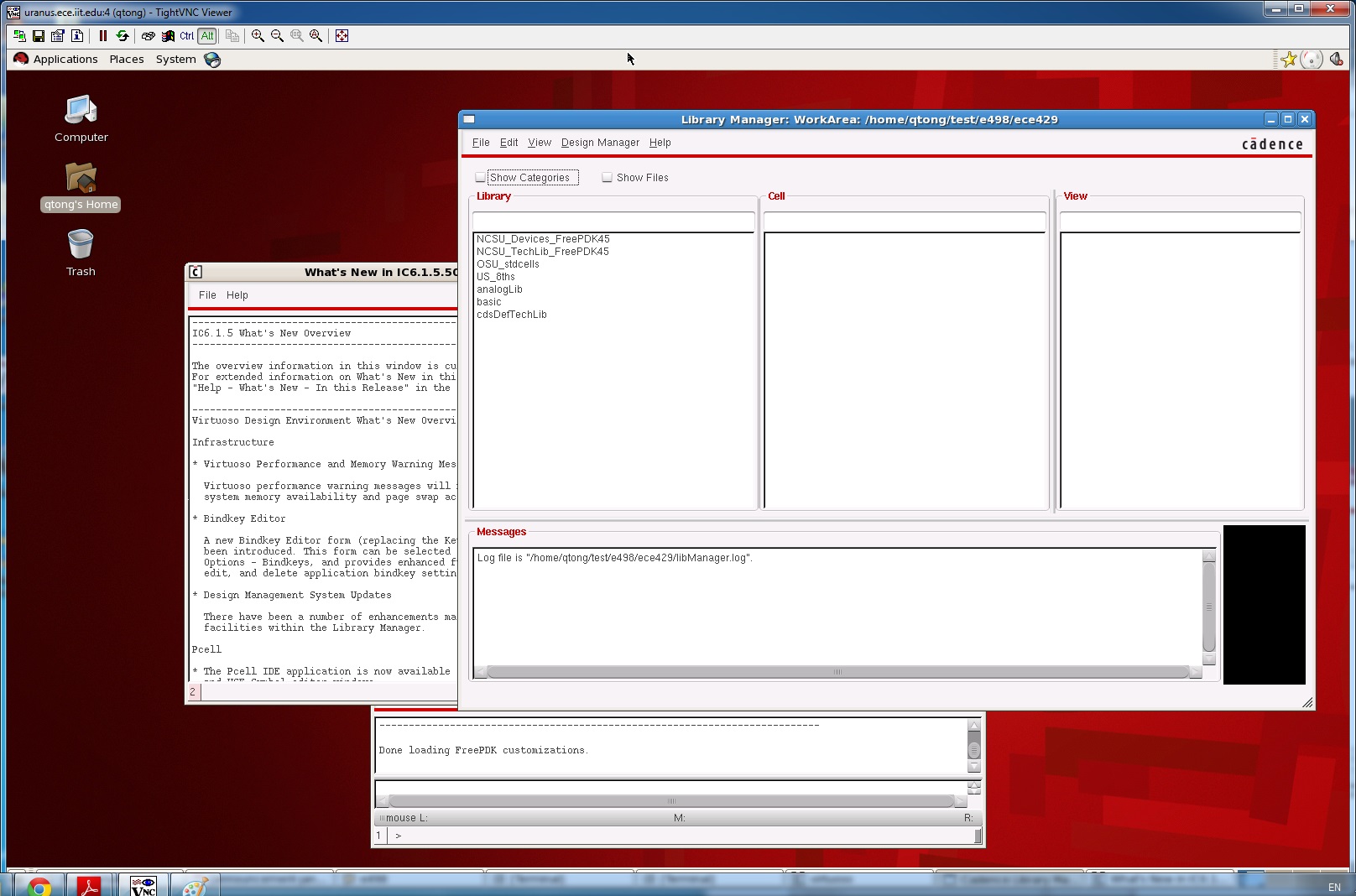The image size is (1356, 896).
Task: Select the US_8ths library
Action: tap(496, 277)
